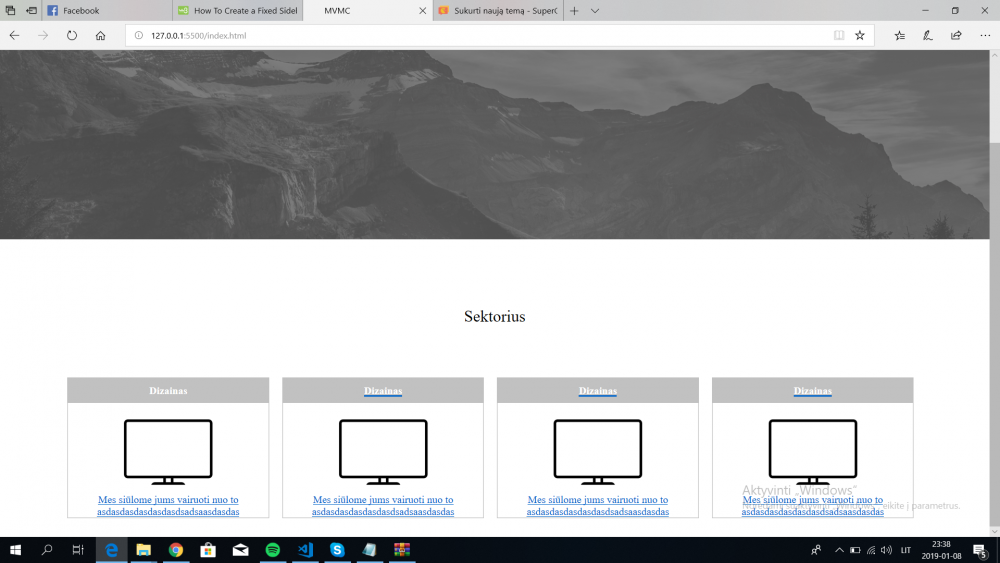Click the first Dizainas card header
The height and width of the screenshot is (563, 1000).
point(168,390)
